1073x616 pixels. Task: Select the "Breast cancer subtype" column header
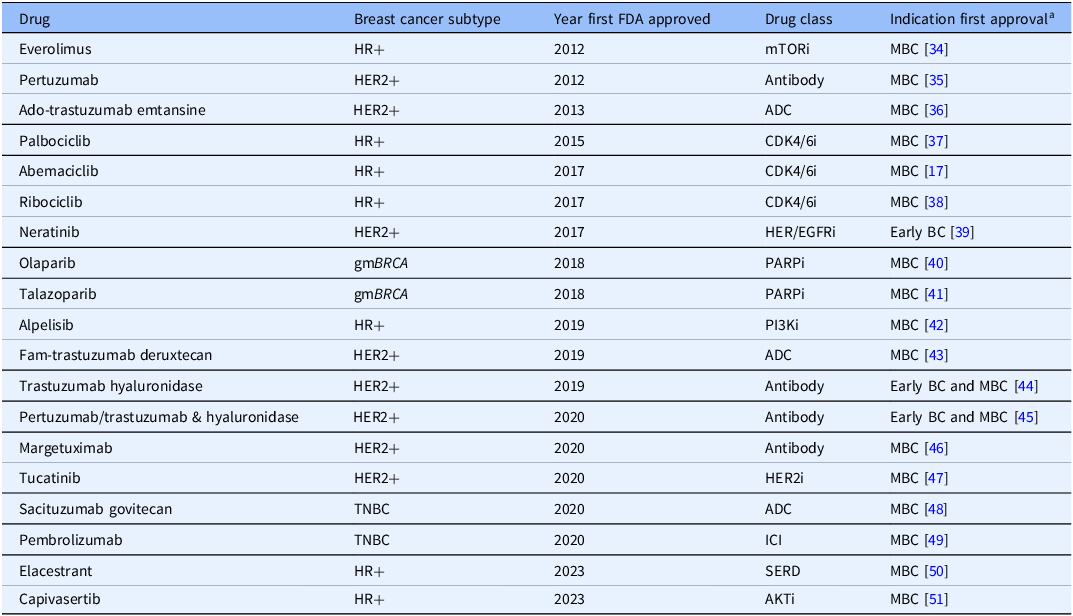[x=427, y=19]
